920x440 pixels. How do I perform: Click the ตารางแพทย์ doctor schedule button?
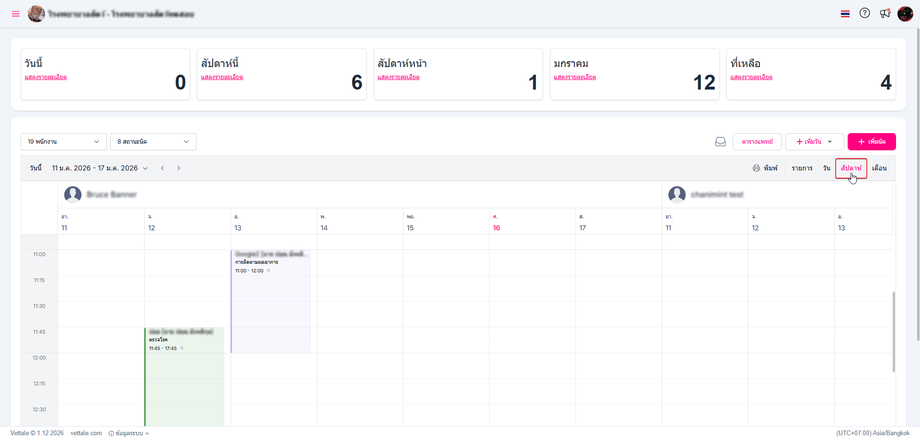point(757,142)
